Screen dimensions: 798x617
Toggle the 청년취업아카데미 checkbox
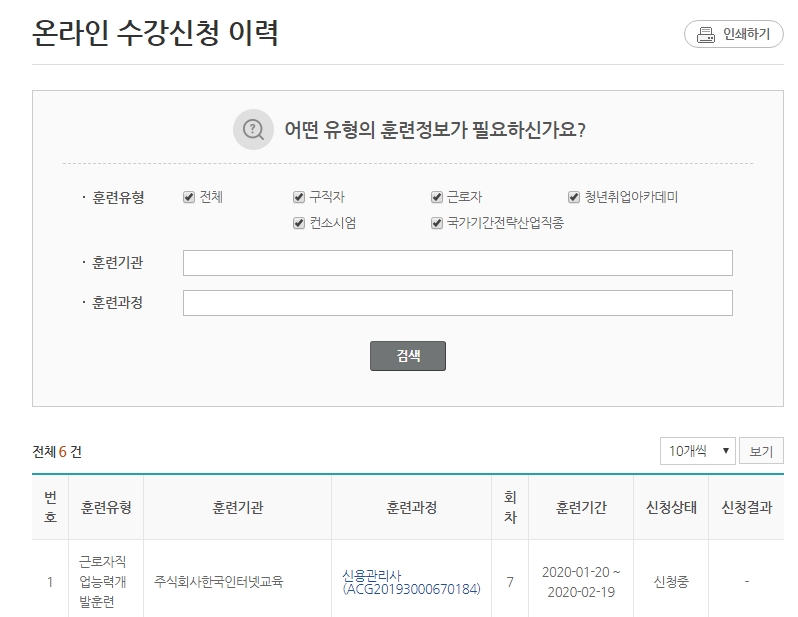click(x=574, y=197)
